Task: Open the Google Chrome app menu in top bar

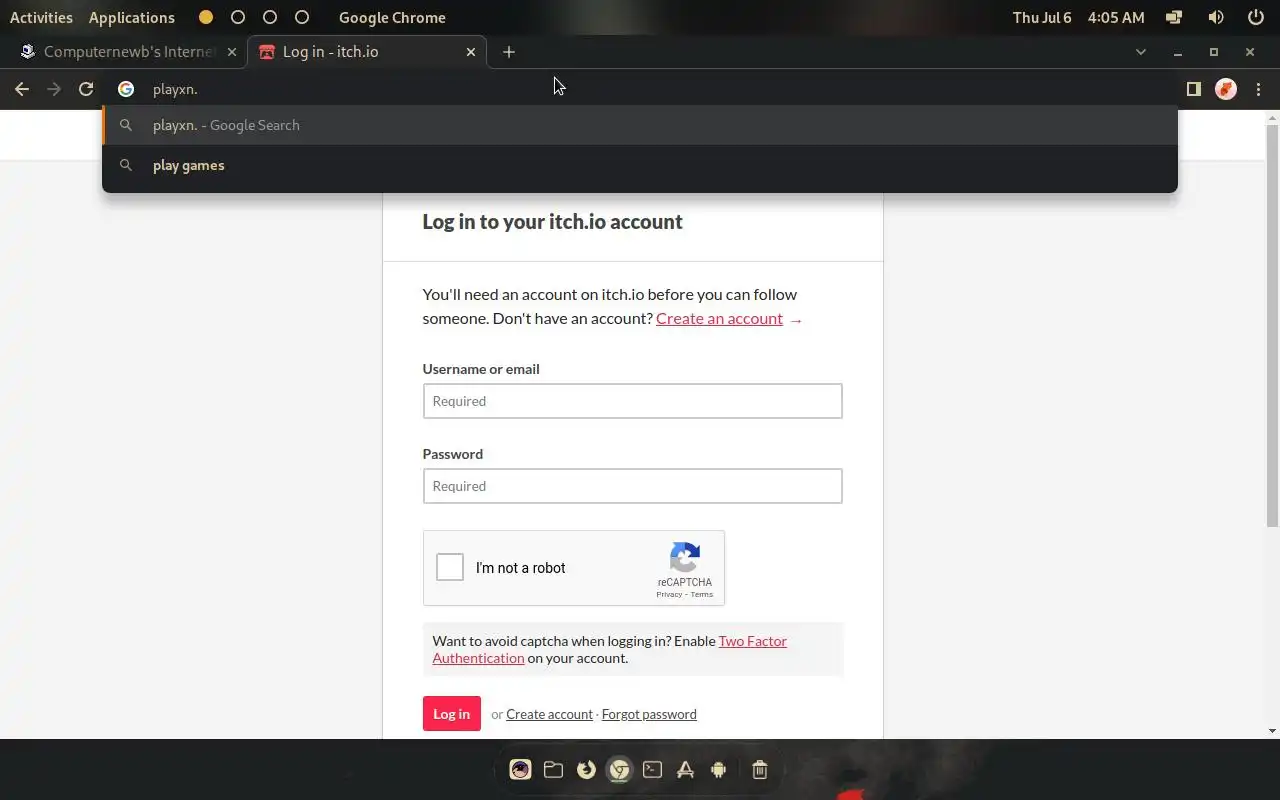Action: [392, 17]
